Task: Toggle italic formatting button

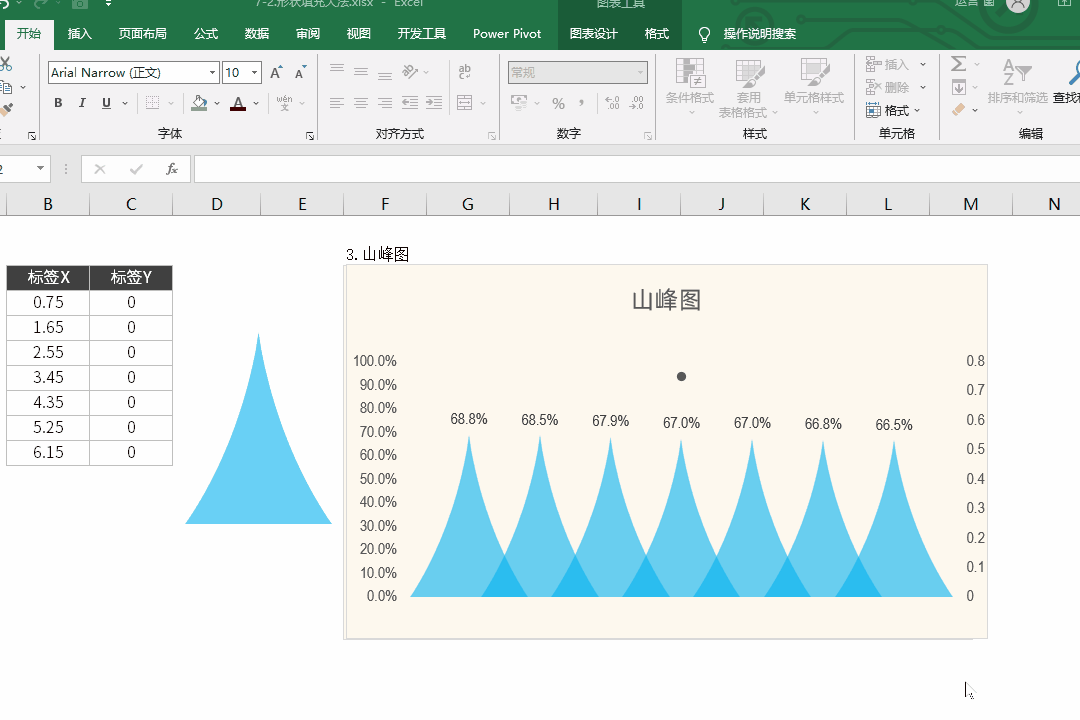Action: tap(81, 103)
